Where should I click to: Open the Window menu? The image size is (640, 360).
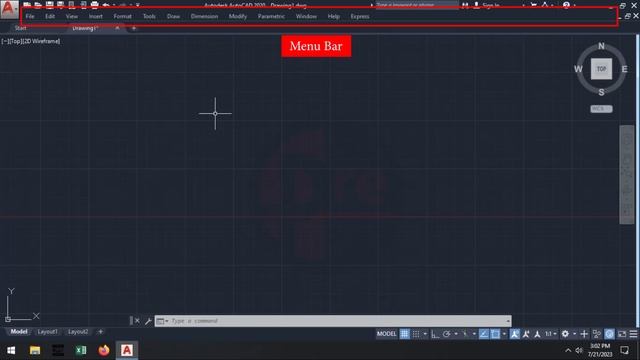306,16
